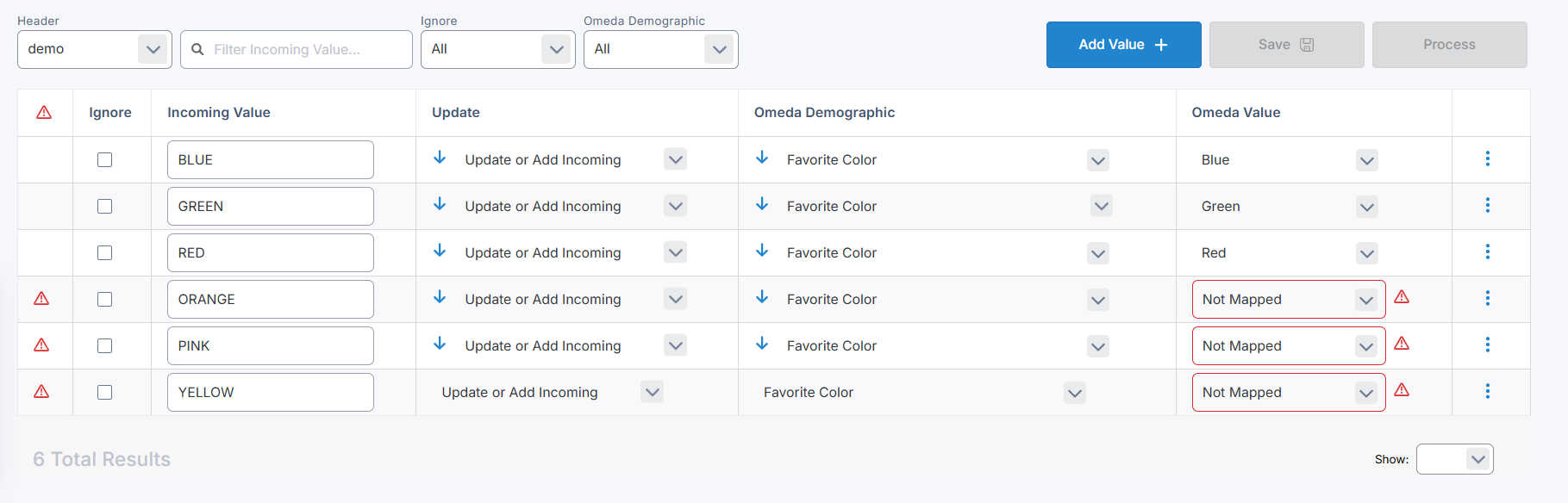Enable the Ignore checkbox for YELLOW

pos(105,393)
